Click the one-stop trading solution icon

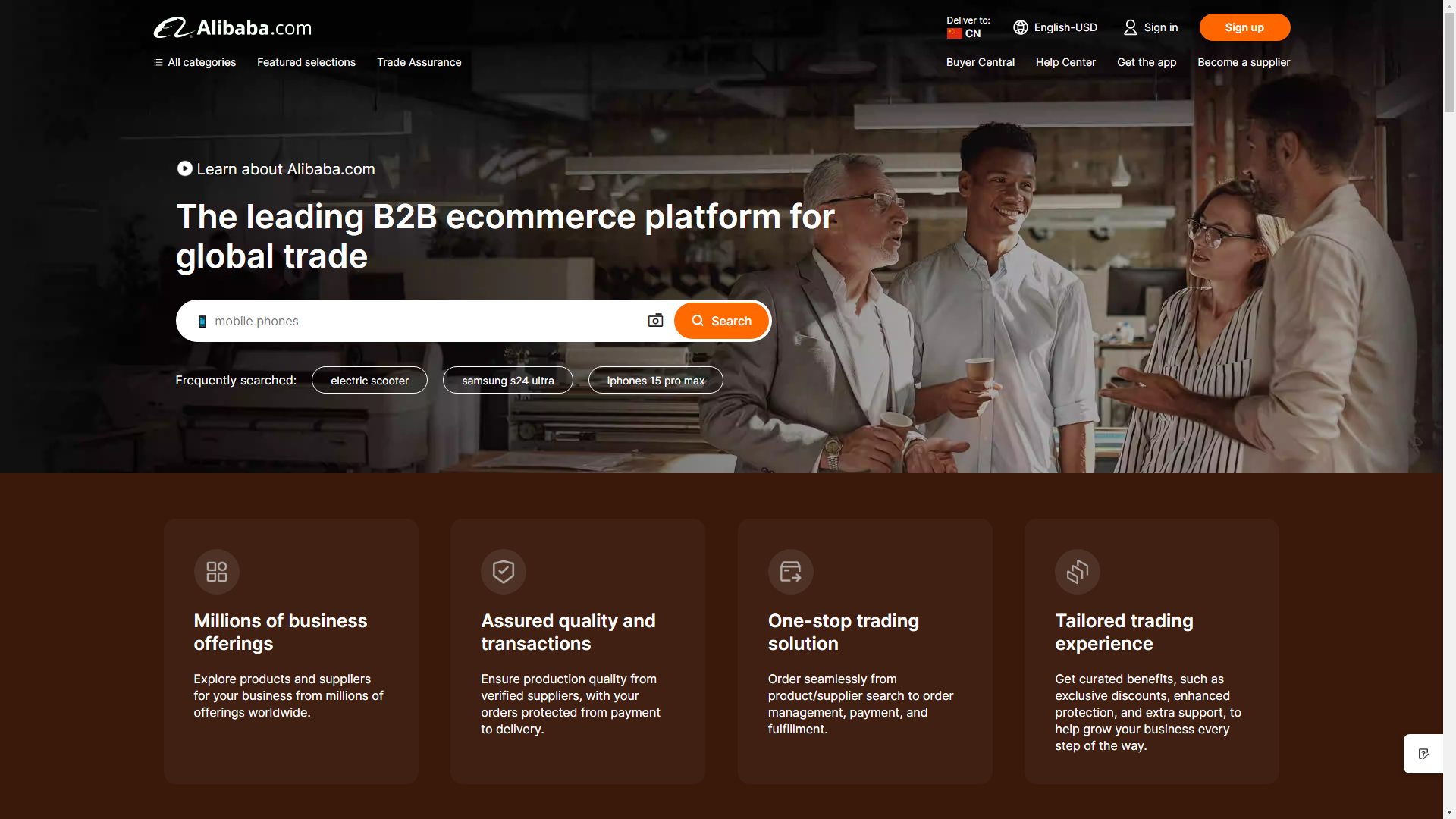[790, 572]
